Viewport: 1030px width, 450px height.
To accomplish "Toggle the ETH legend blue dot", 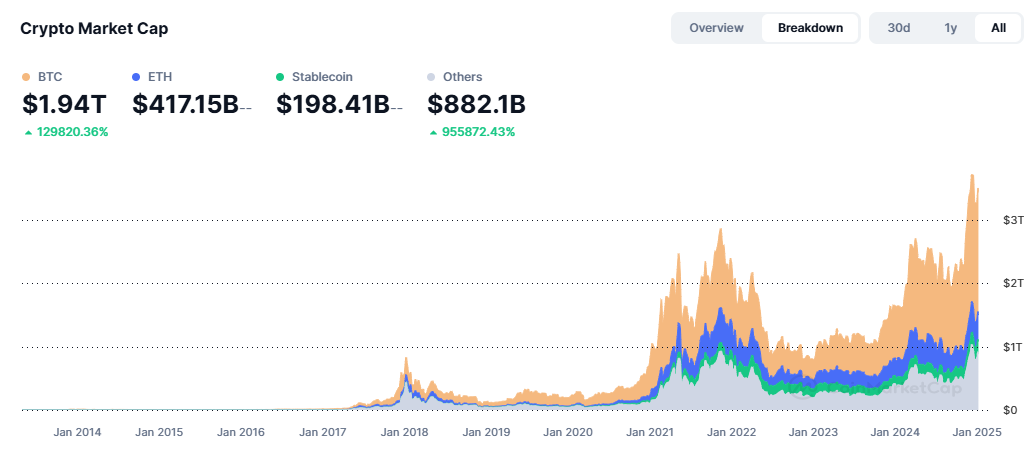I will coord(136,77).
